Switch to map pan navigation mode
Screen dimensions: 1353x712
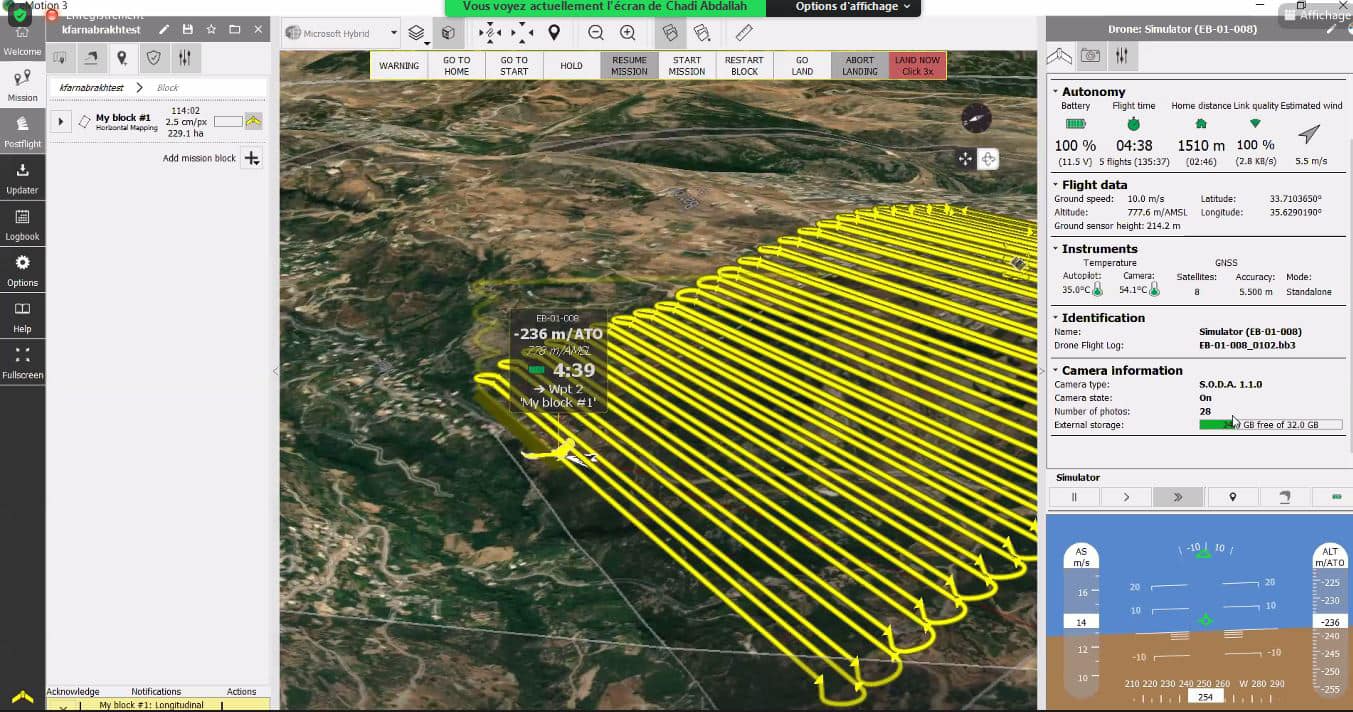point(965,159)
